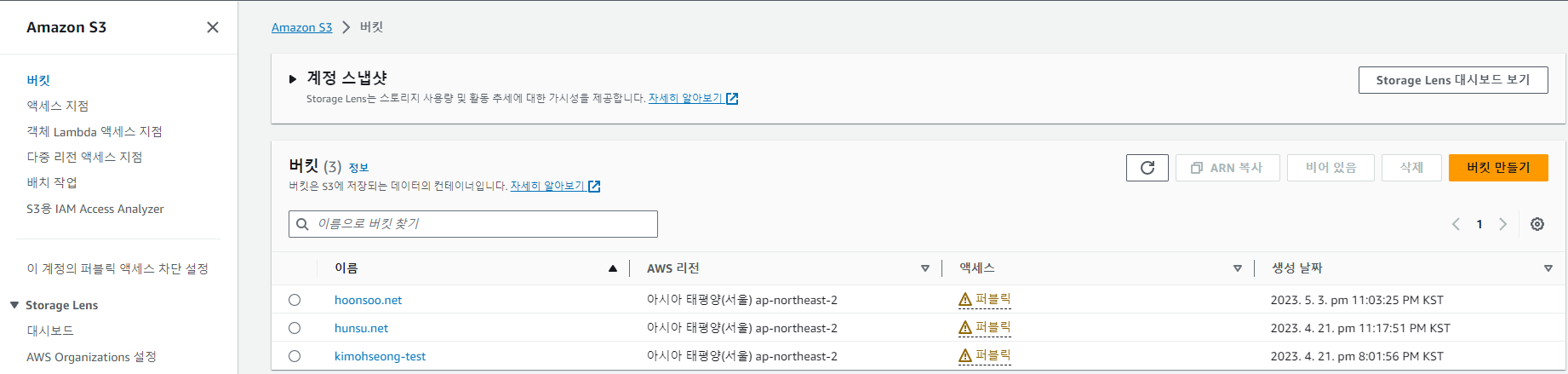The width and height of the screenshot is (1568, 374).
Task: Click 정보 link next to 버킷 heading
Action: [358, 168]
